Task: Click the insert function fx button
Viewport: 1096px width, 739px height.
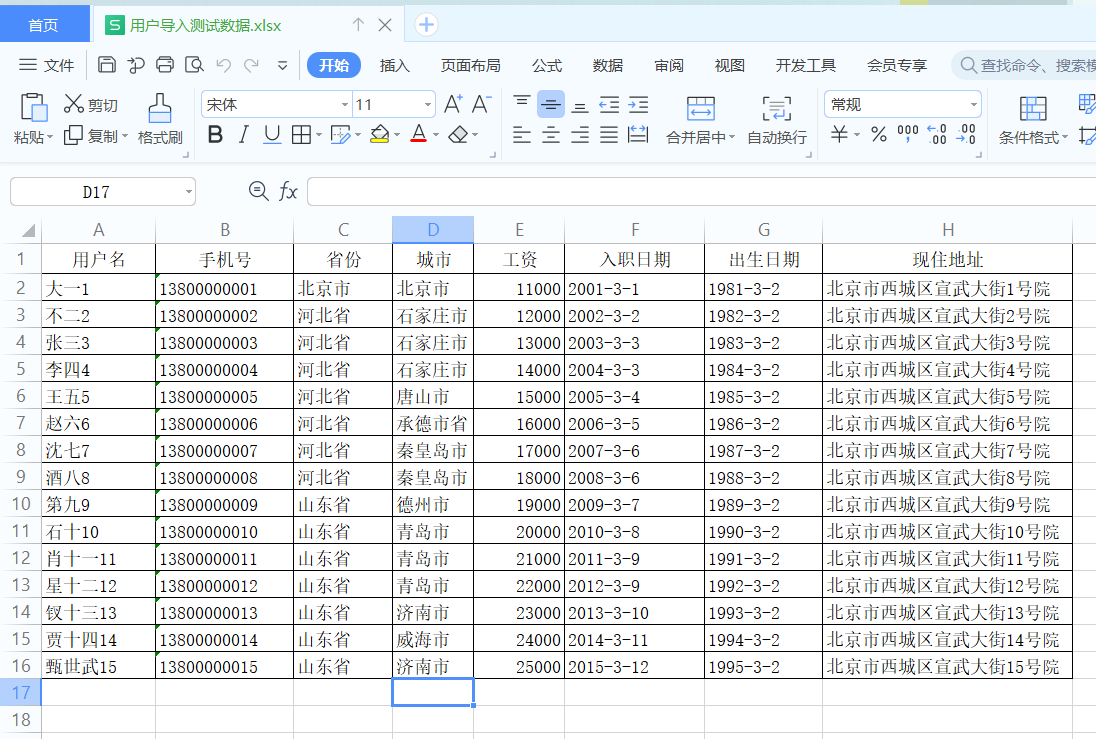Action: tap(288, 191)
